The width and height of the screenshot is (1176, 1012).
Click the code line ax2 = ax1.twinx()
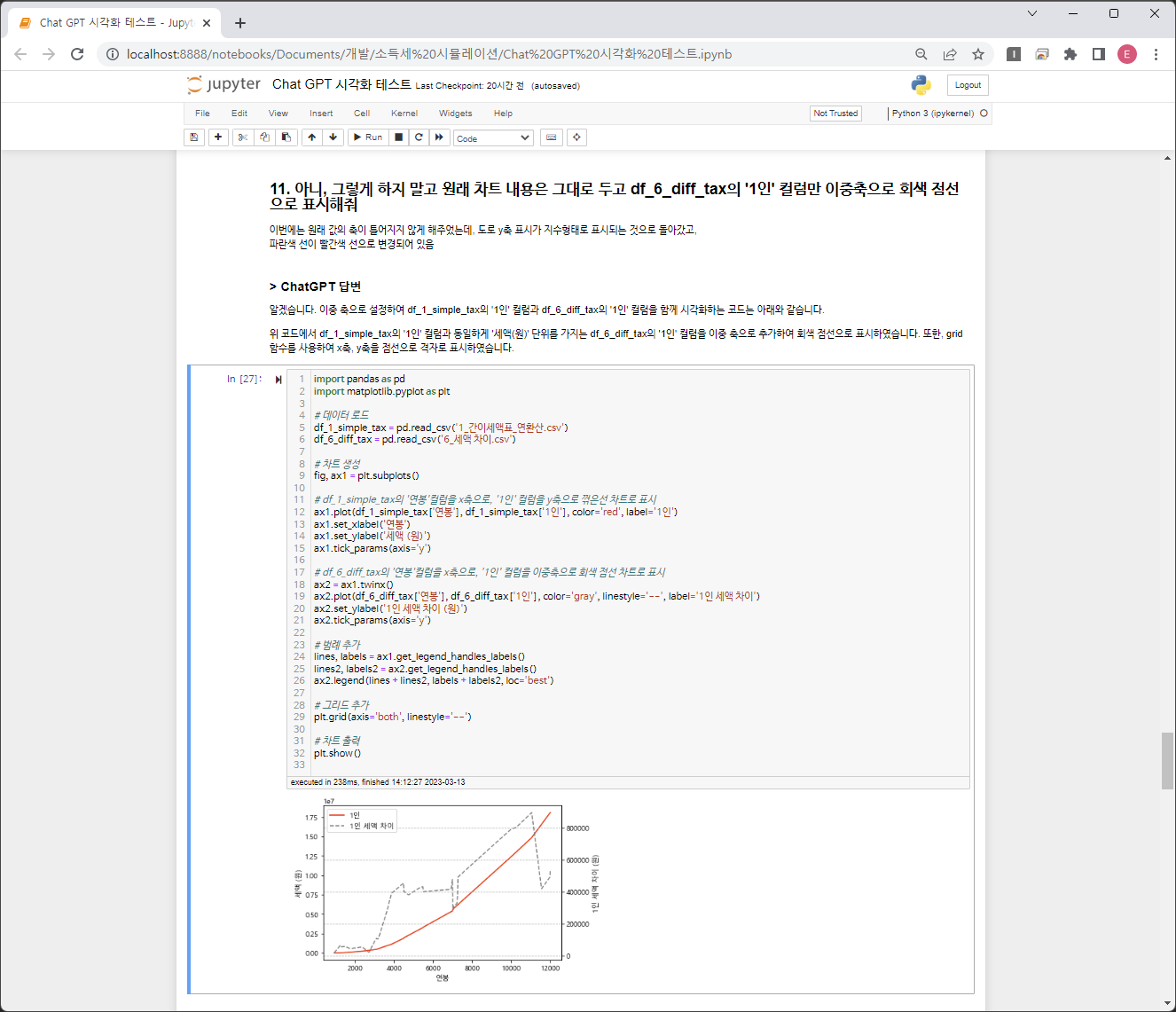click(353, 584)
